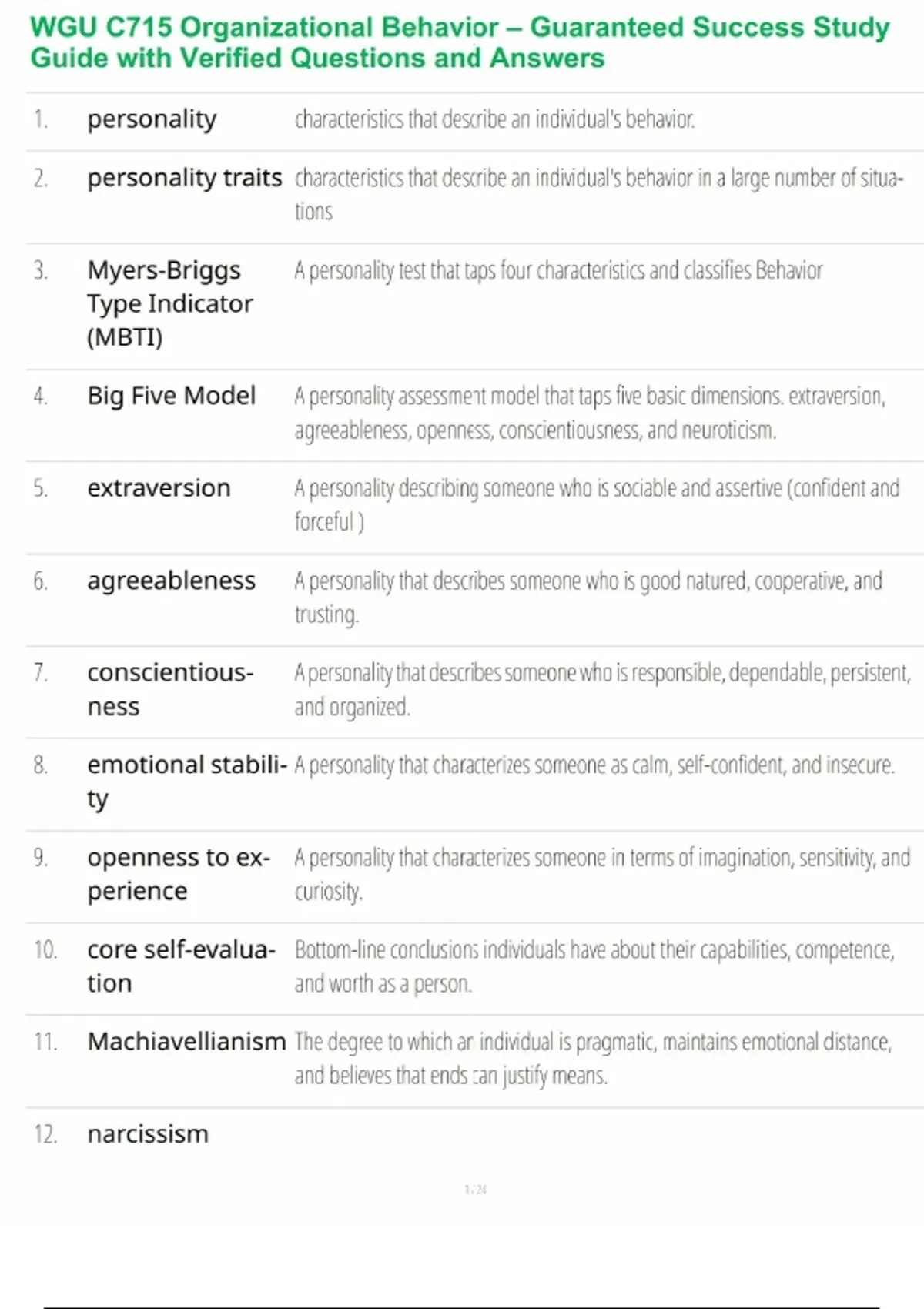Click the 'agreeableness' term

click(x=171, y=581)
